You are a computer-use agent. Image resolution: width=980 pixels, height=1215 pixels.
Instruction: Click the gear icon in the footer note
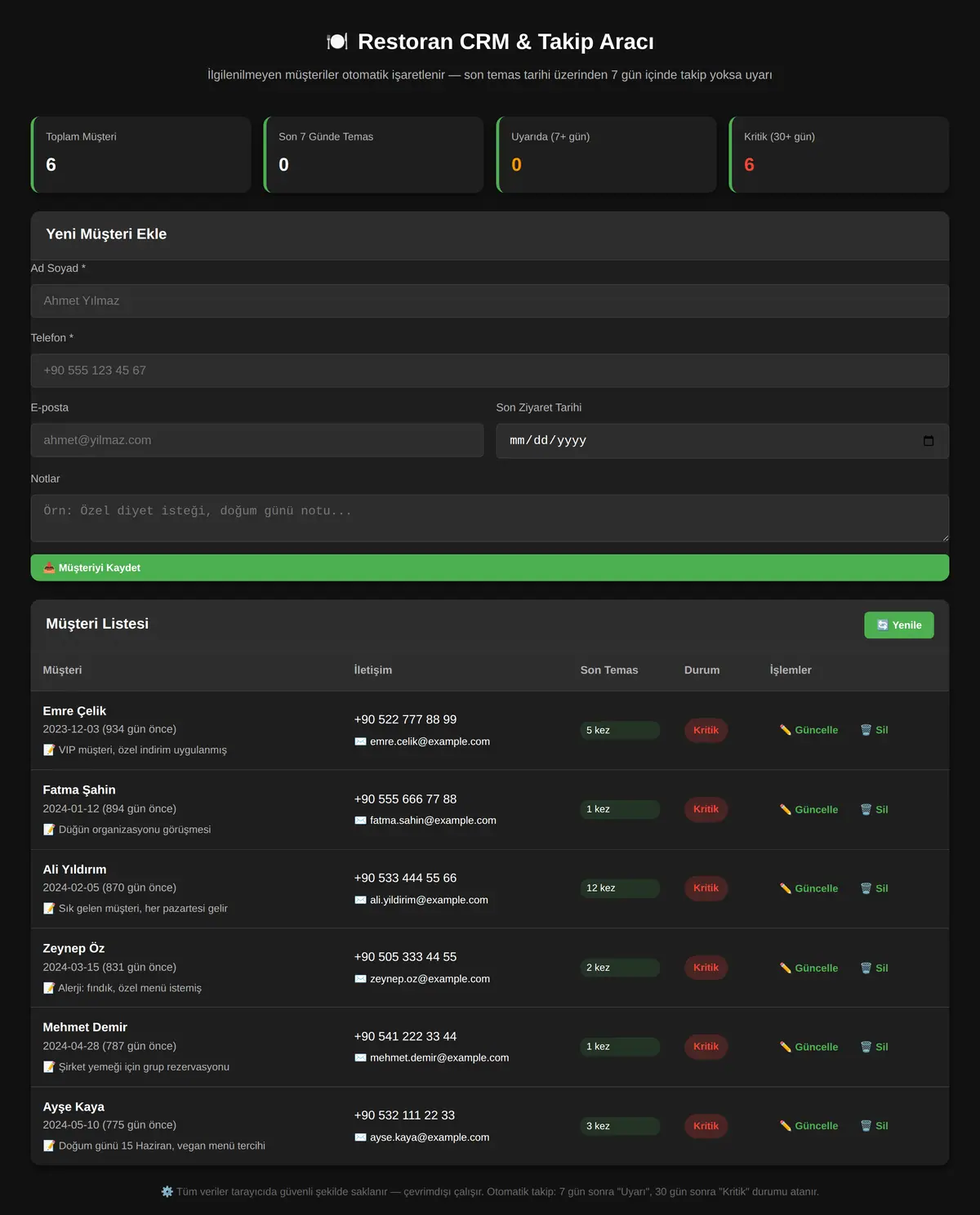[167, 1191]
